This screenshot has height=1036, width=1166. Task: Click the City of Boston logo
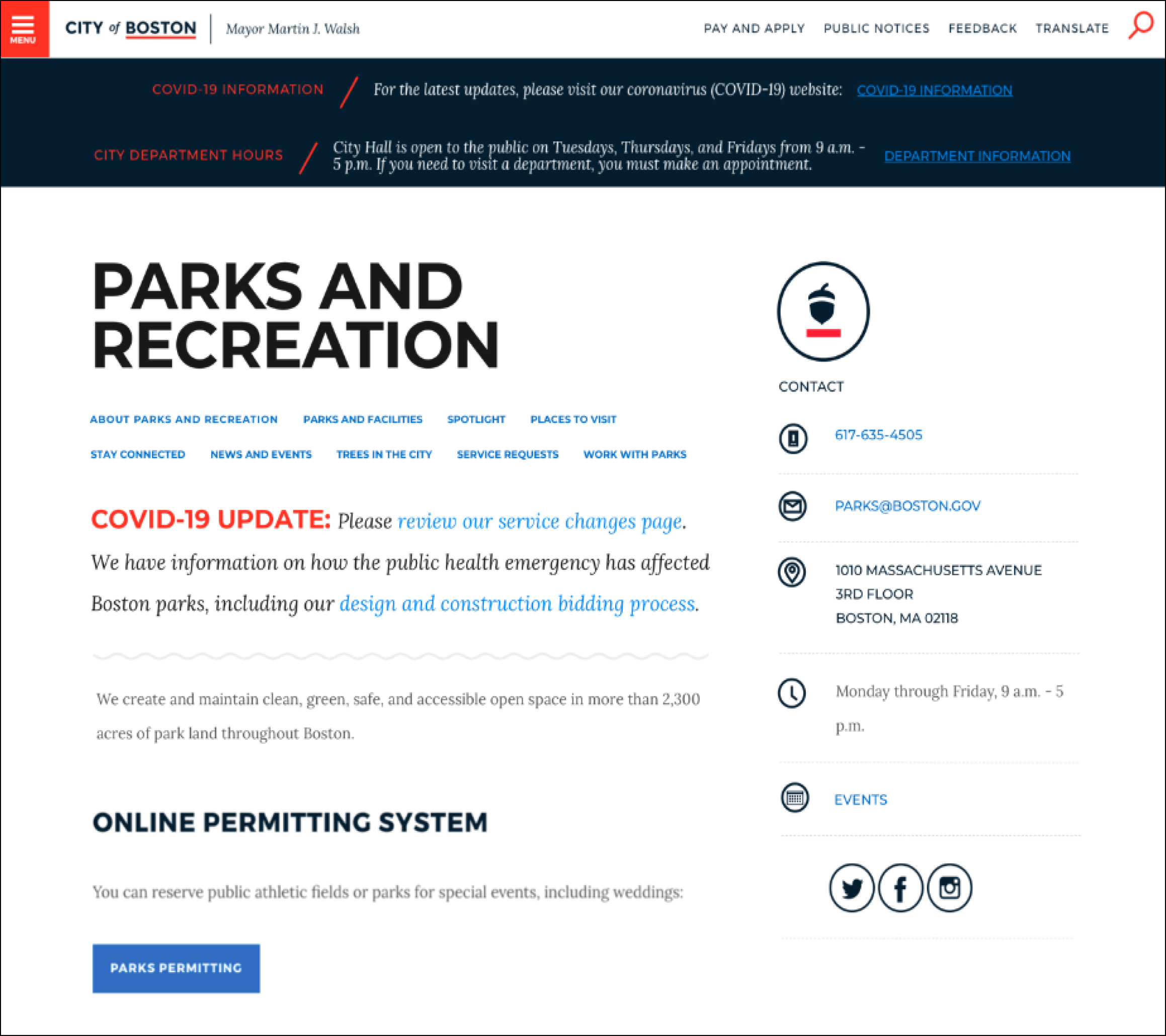(131, 29)
